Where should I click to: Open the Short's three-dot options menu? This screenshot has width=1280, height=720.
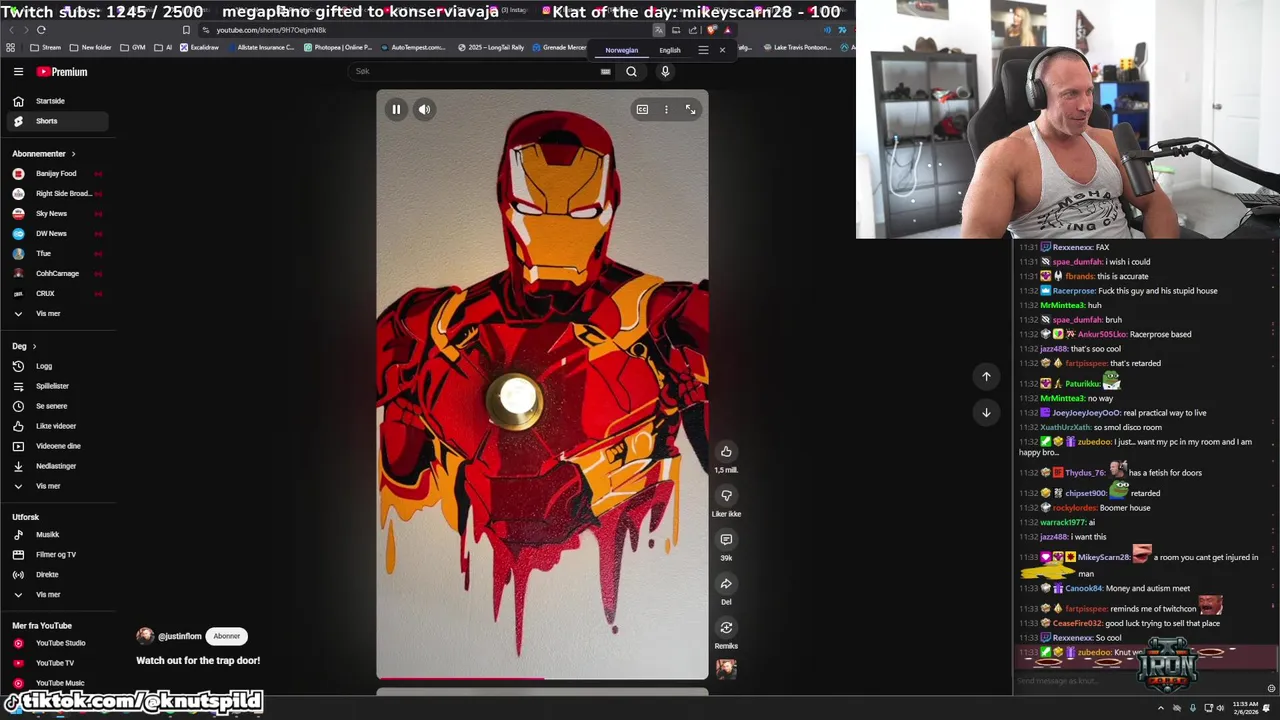click(666, 110)
